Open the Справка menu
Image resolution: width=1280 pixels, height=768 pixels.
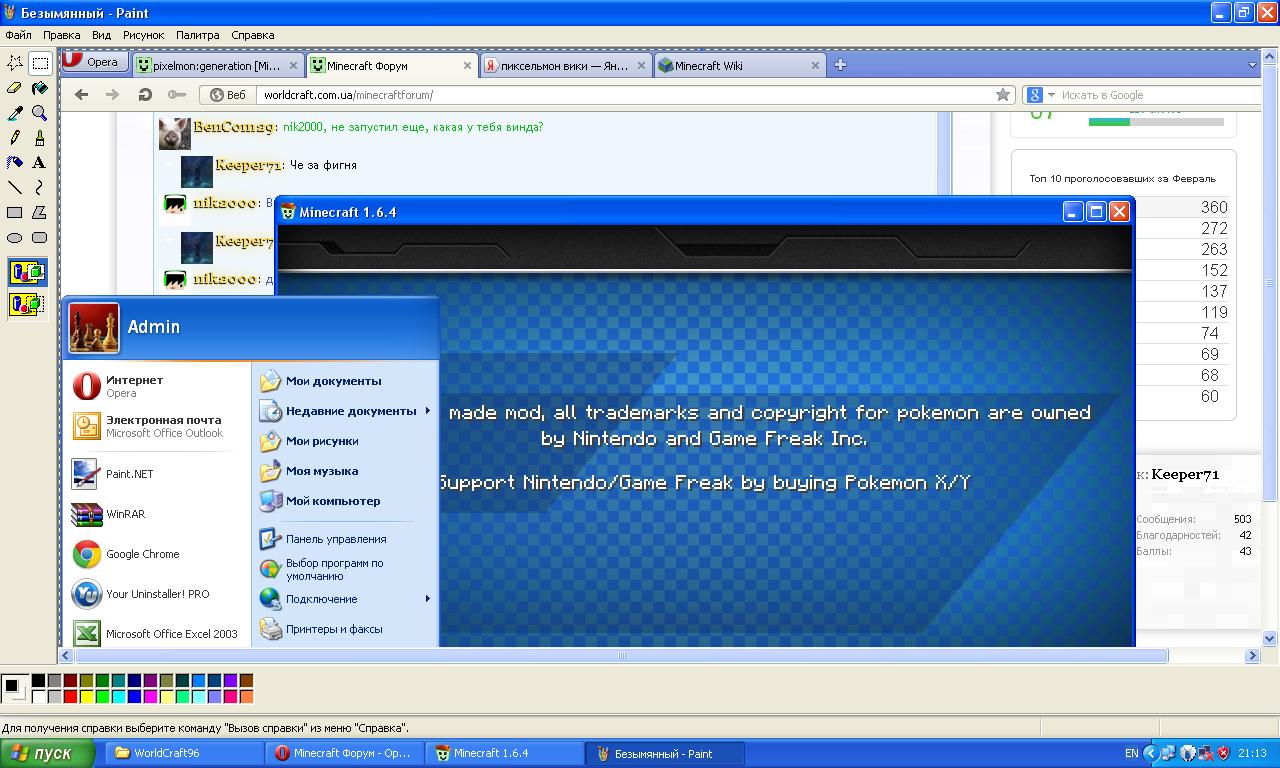(x=252, y=35)
